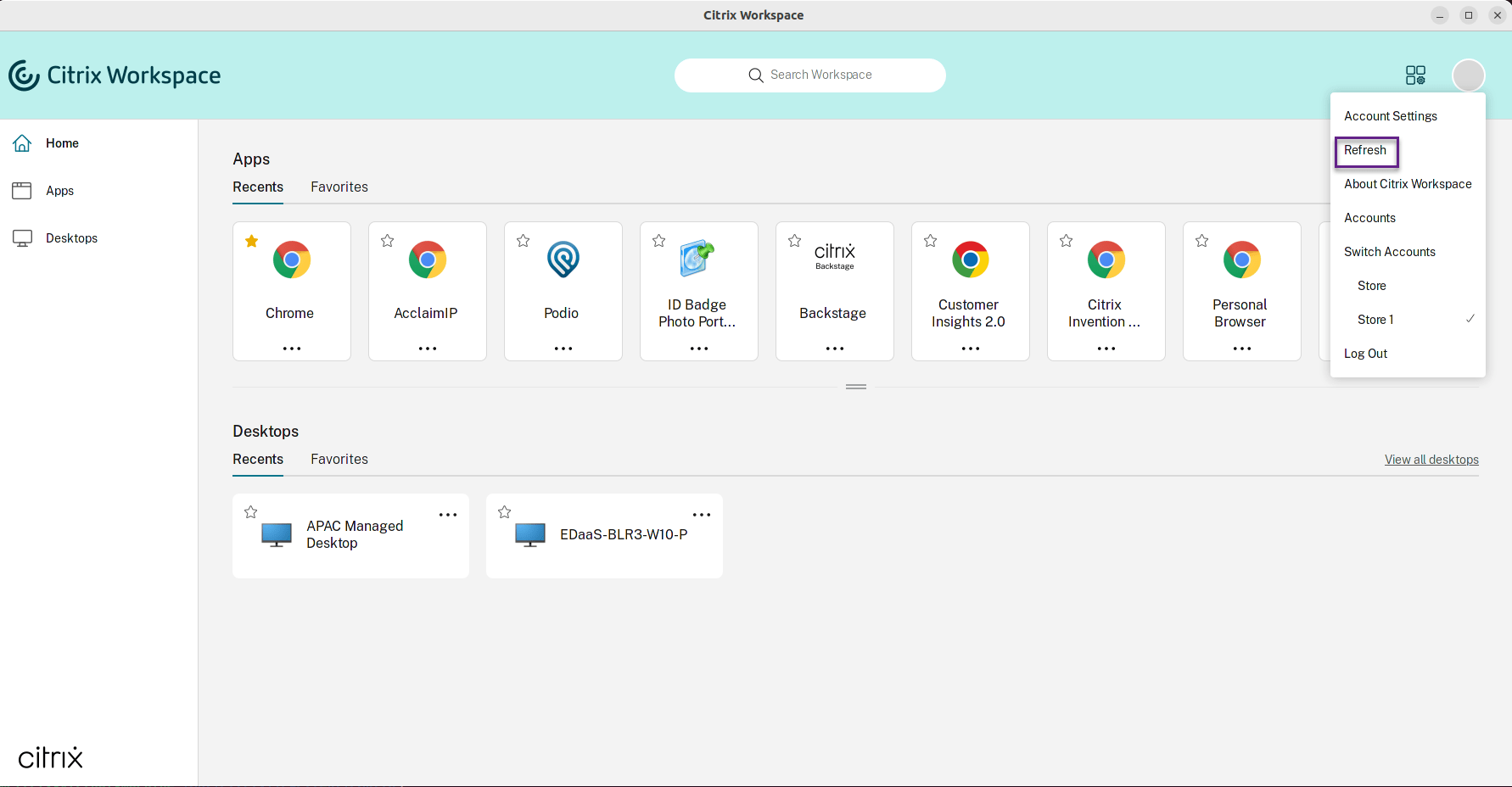Click the search magnifier icon
Viewport: 1512px width, 787px height.
(756, 75)
